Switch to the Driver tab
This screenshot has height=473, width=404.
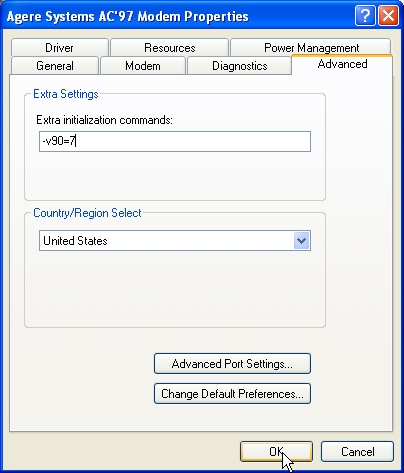60,48
